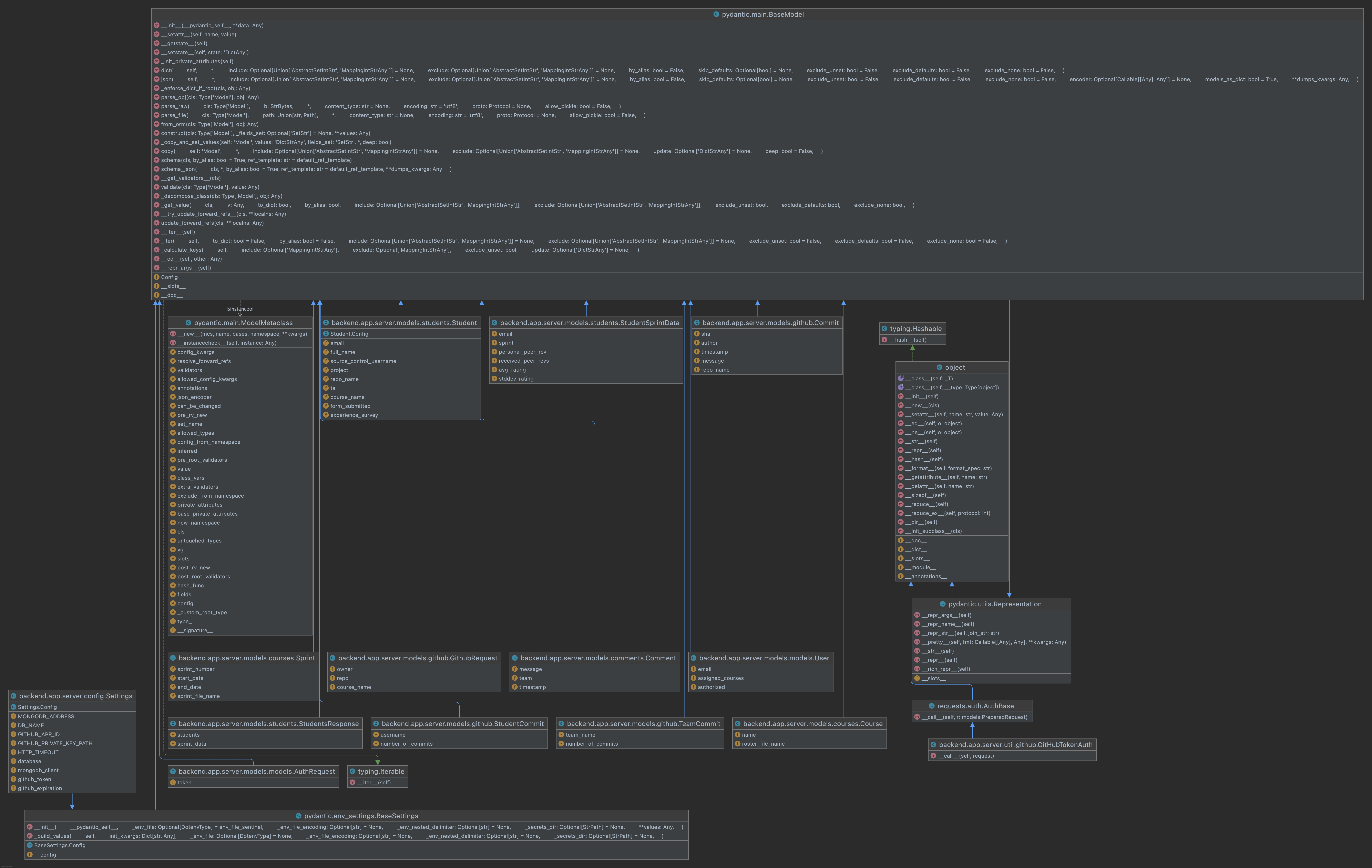Click the Settings.Config inner class icon
Screen dimensions: 1372x868
click(x=13, y=707)
